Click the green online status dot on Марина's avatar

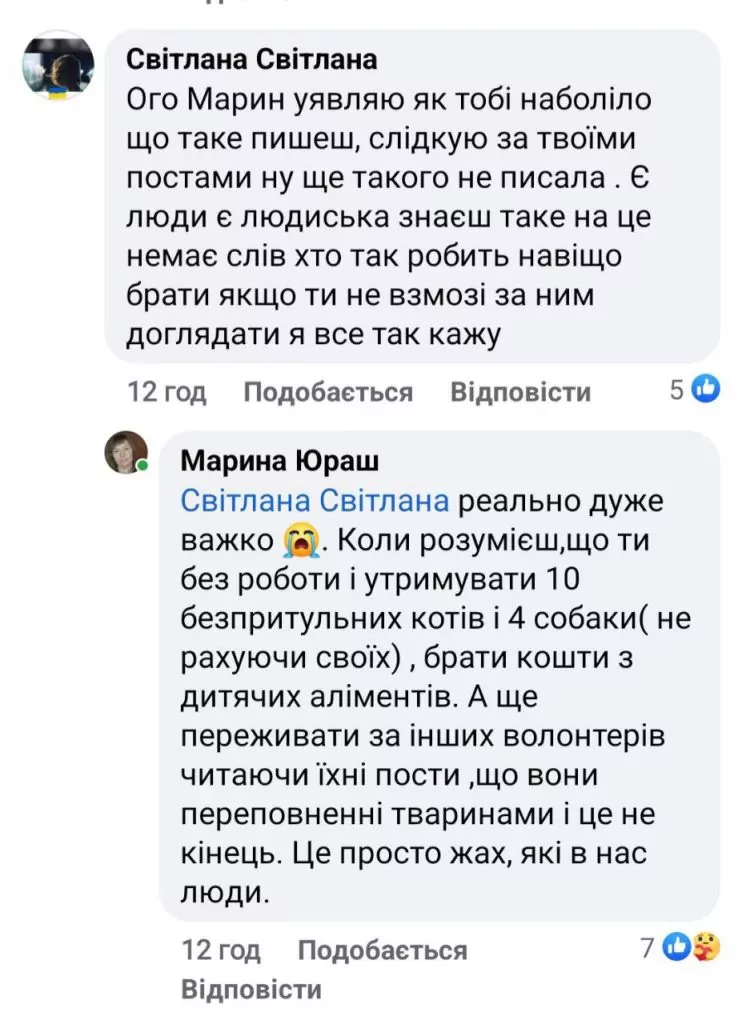tap(143, 467)
